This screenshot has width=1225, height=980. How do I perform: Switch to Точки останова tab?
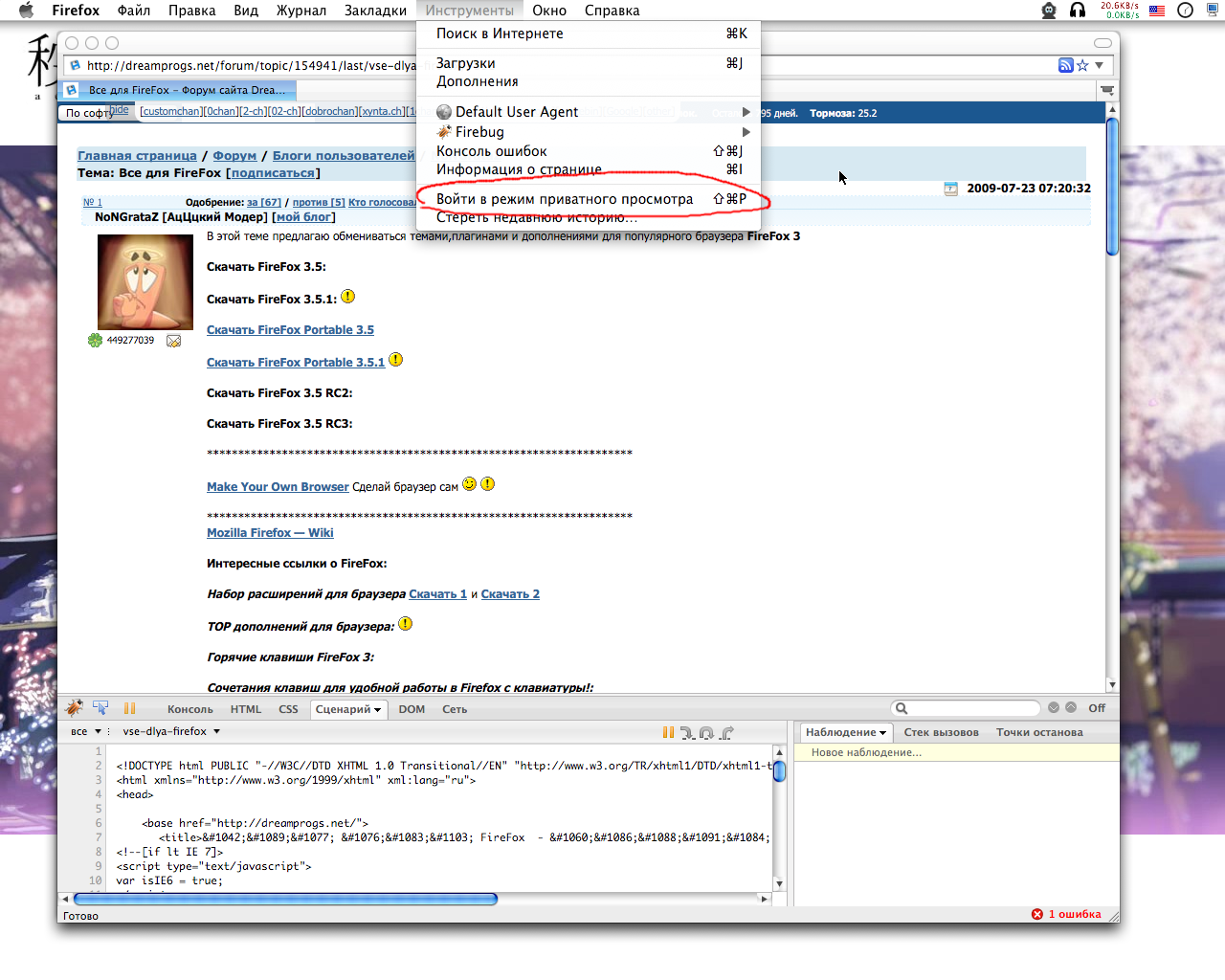[1039, 732]
